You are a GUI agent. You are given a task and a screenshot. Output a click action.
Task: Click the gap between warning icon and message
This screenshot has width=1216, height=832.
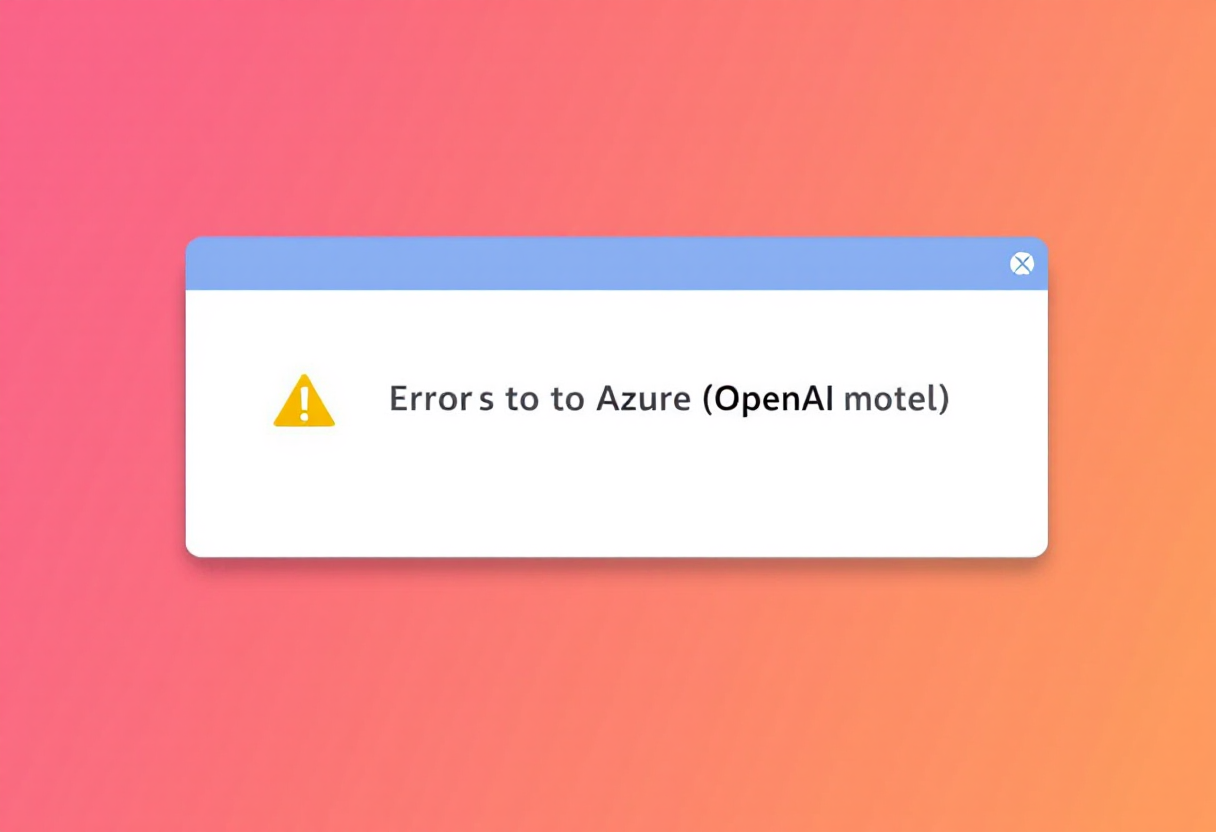[x=362, y=400]
